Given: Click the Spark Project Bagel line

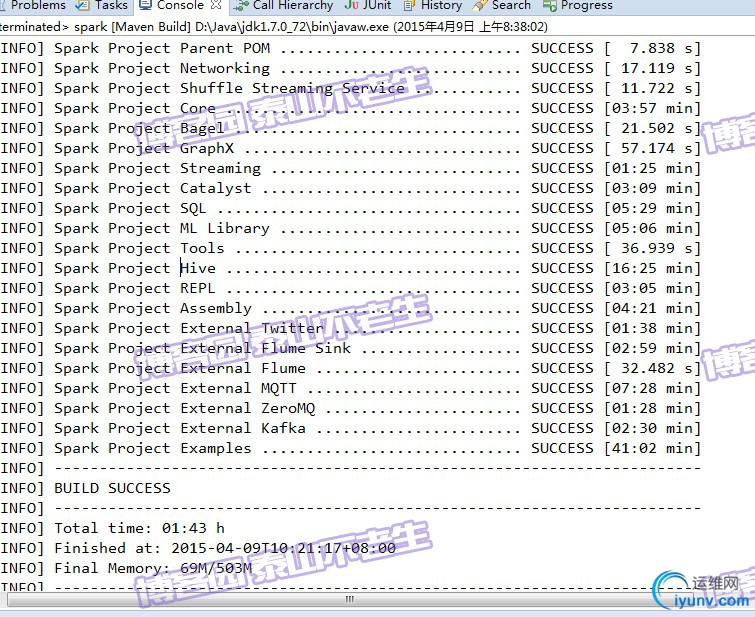Looking at the screenshot, I should point(350,128).
